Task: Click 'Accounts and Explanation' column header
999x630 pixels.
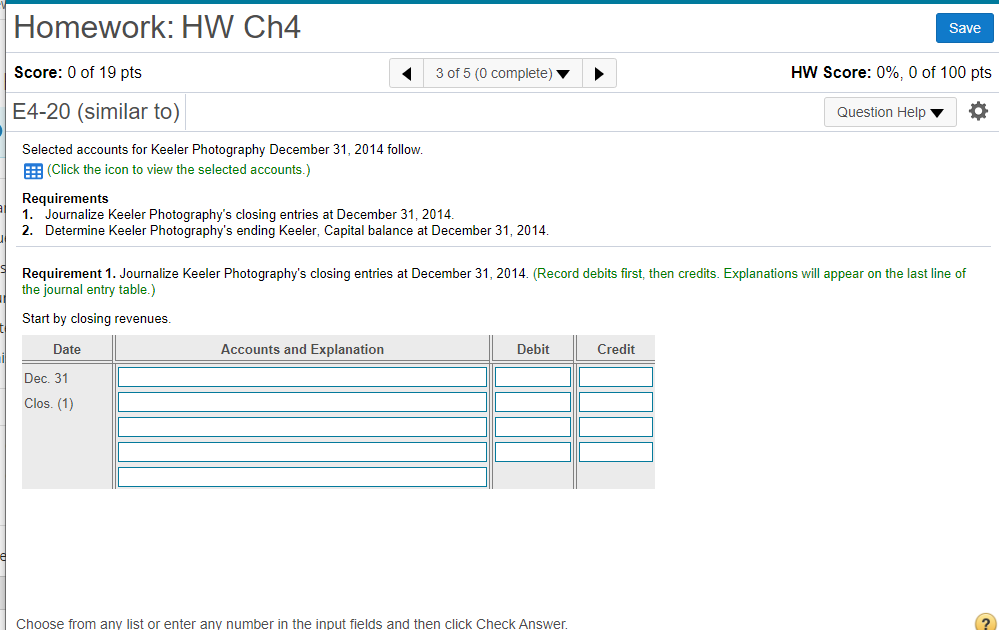Action: (x=302, y=349)
